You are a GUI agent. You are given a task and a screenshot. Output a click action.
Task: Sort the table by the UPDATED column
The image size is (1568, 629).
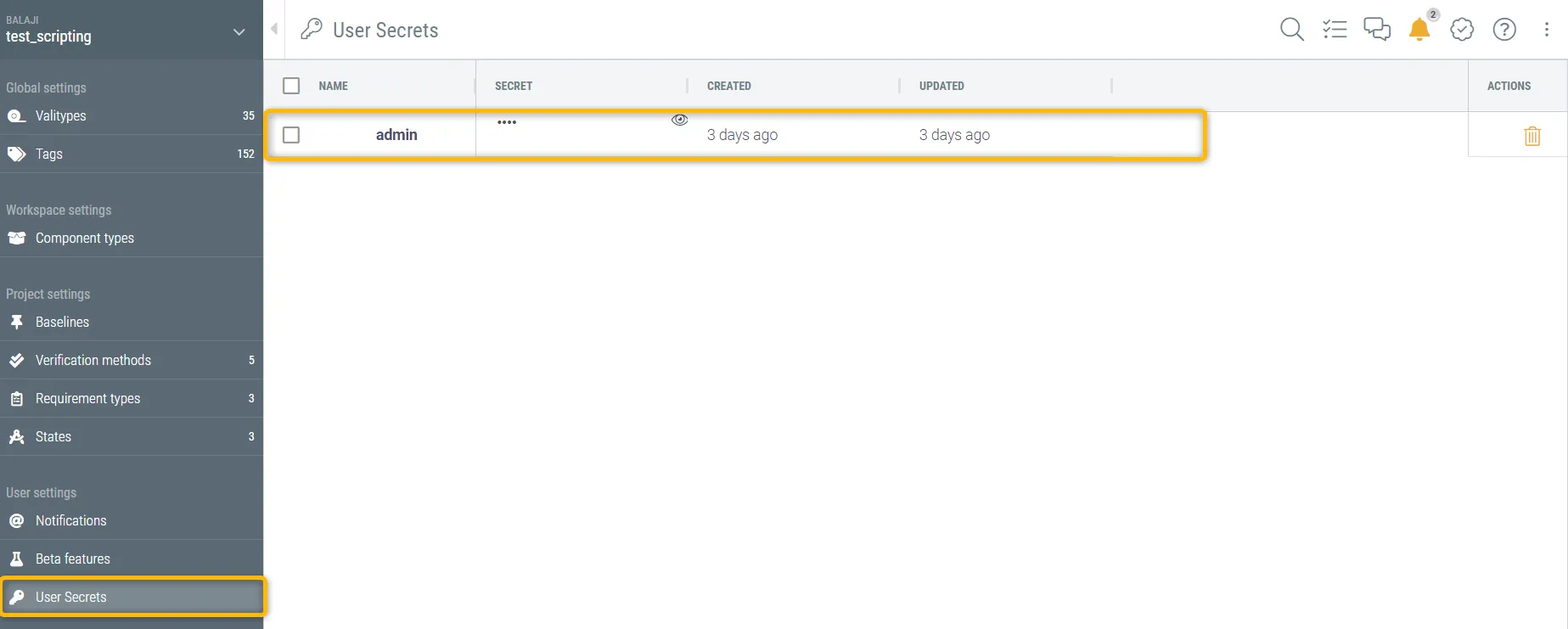click(x=941, y=86)
